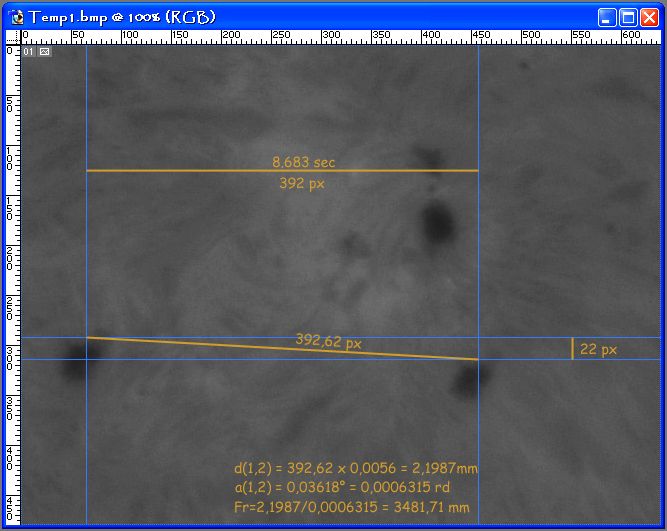Screen dimensions: 667x531
Task: Click the 'Fr=2,1987/0,0006315 = 3481,71 mm' line
Action: coord(352,507)
